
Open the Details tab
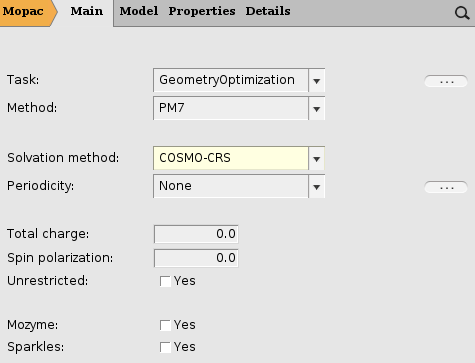[x=268, y=11]
